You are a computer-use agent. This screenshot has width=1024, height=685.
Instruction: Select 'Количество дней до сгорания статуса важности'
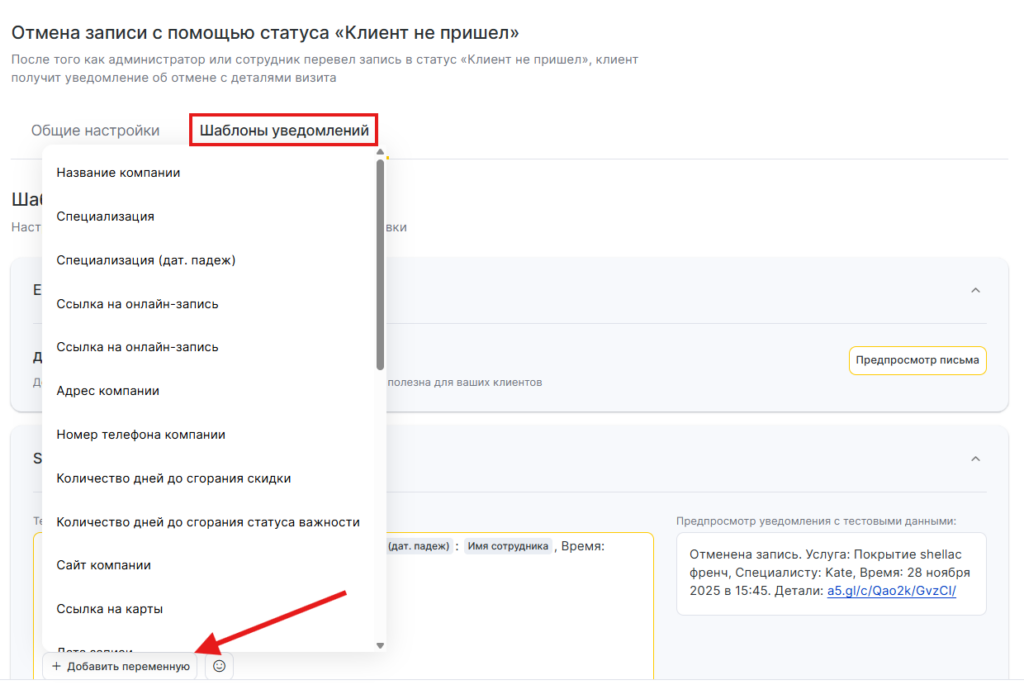[207, 522]
